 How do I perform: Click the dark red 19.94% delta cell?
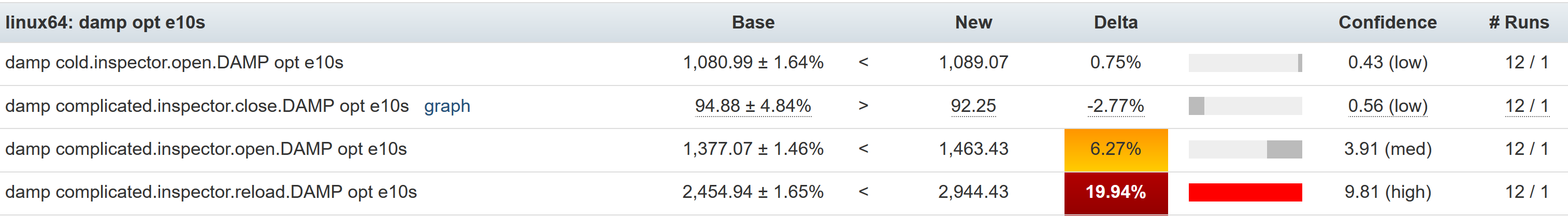[1115, 193]
